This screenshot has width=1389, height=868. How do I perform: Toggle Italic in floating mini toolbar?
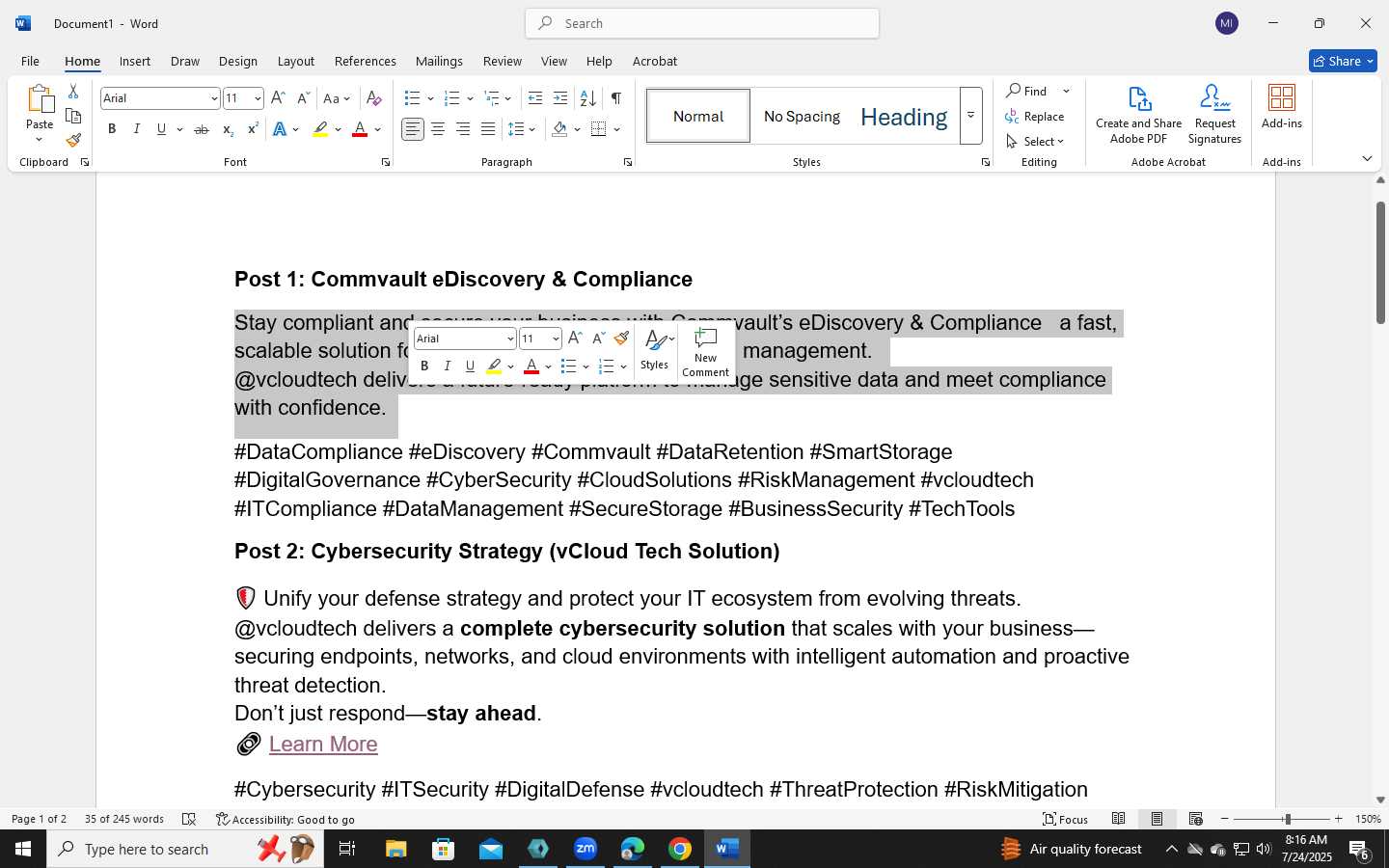point(448,366)
